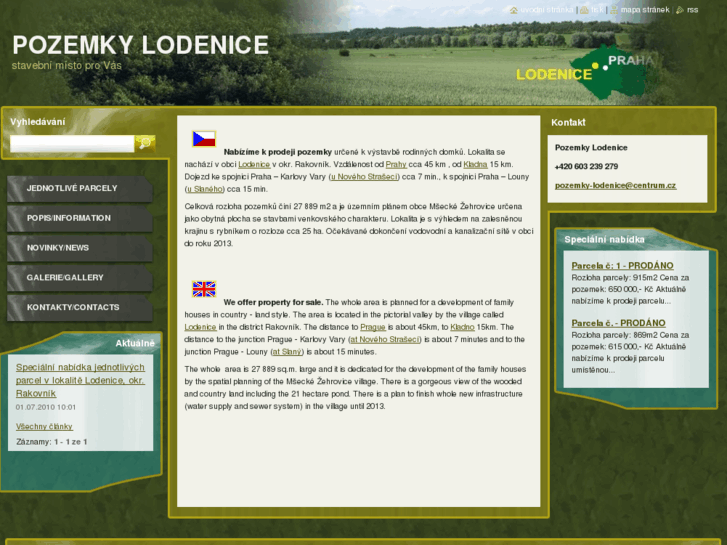Focus the Vyhledávání search field
Viewport: 727px width, 545px height.
point(72,144)
